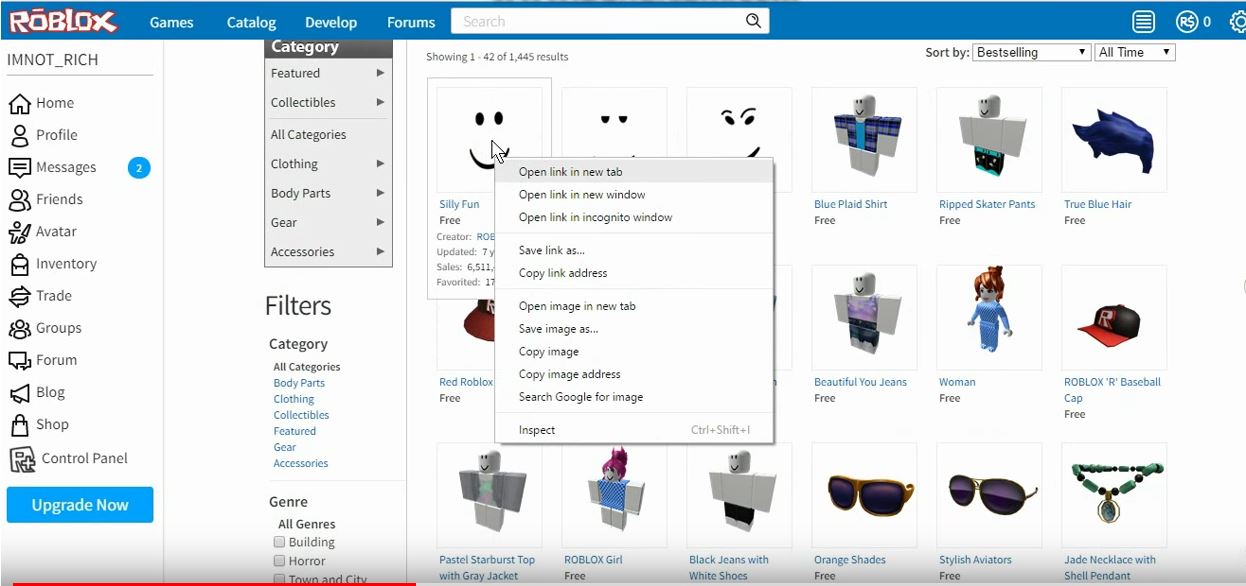Click the Accessories filter link

301,463
